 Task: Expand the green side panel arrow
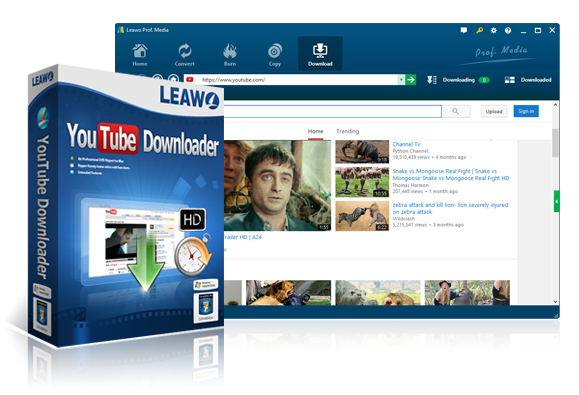pyautogui.click(x=556, y=201)
